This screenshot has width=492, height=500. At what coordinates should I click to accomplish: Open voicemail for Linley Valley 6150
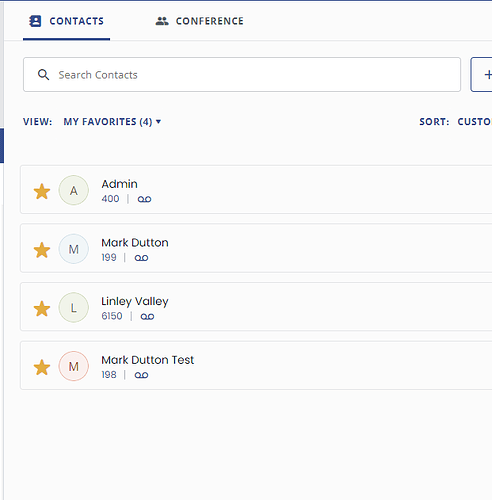tap(147, 316)
